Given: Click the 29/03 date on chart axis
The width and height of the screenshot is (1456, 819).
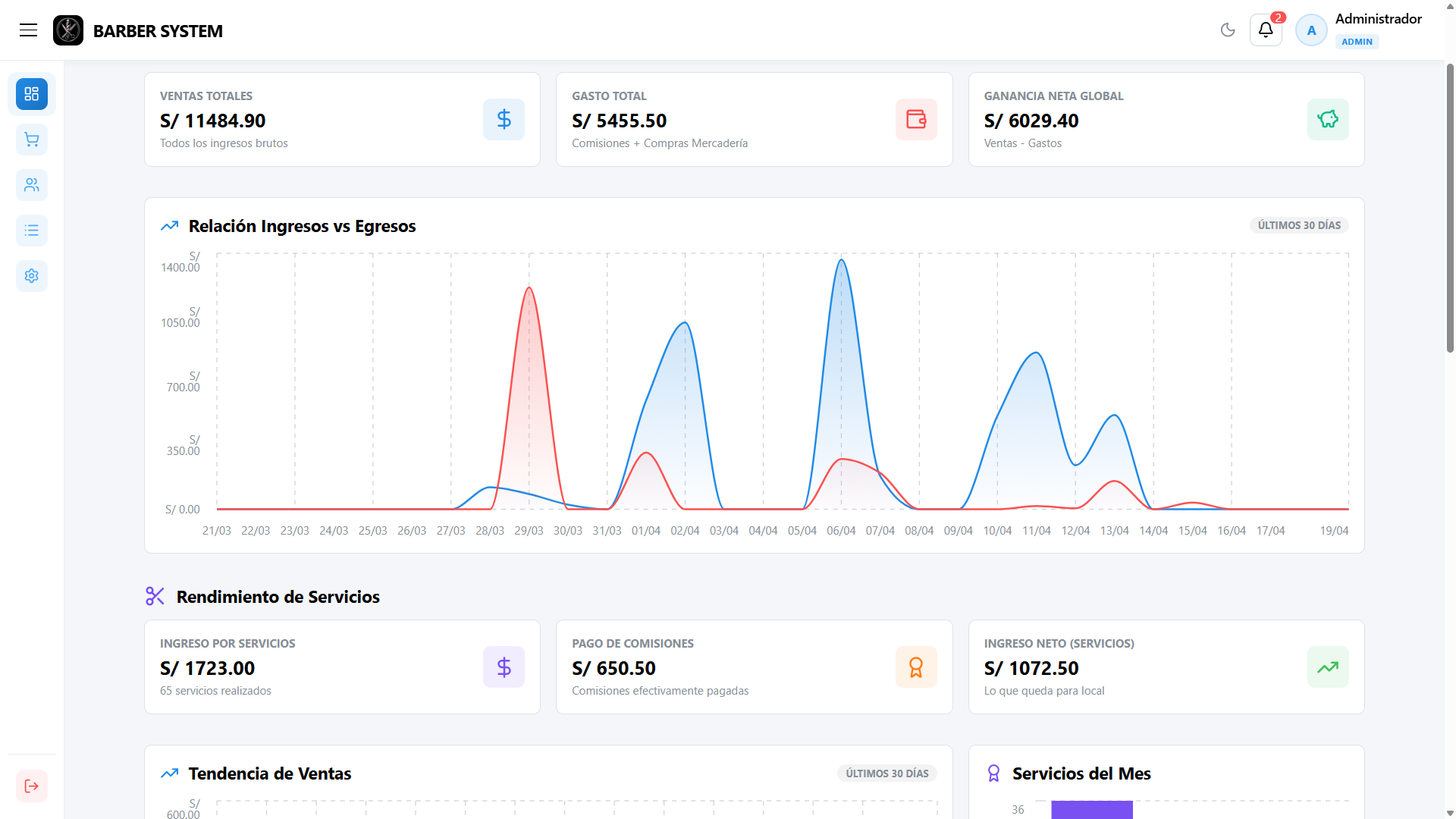Looking at the screenshot, I should tap(529, 531).
